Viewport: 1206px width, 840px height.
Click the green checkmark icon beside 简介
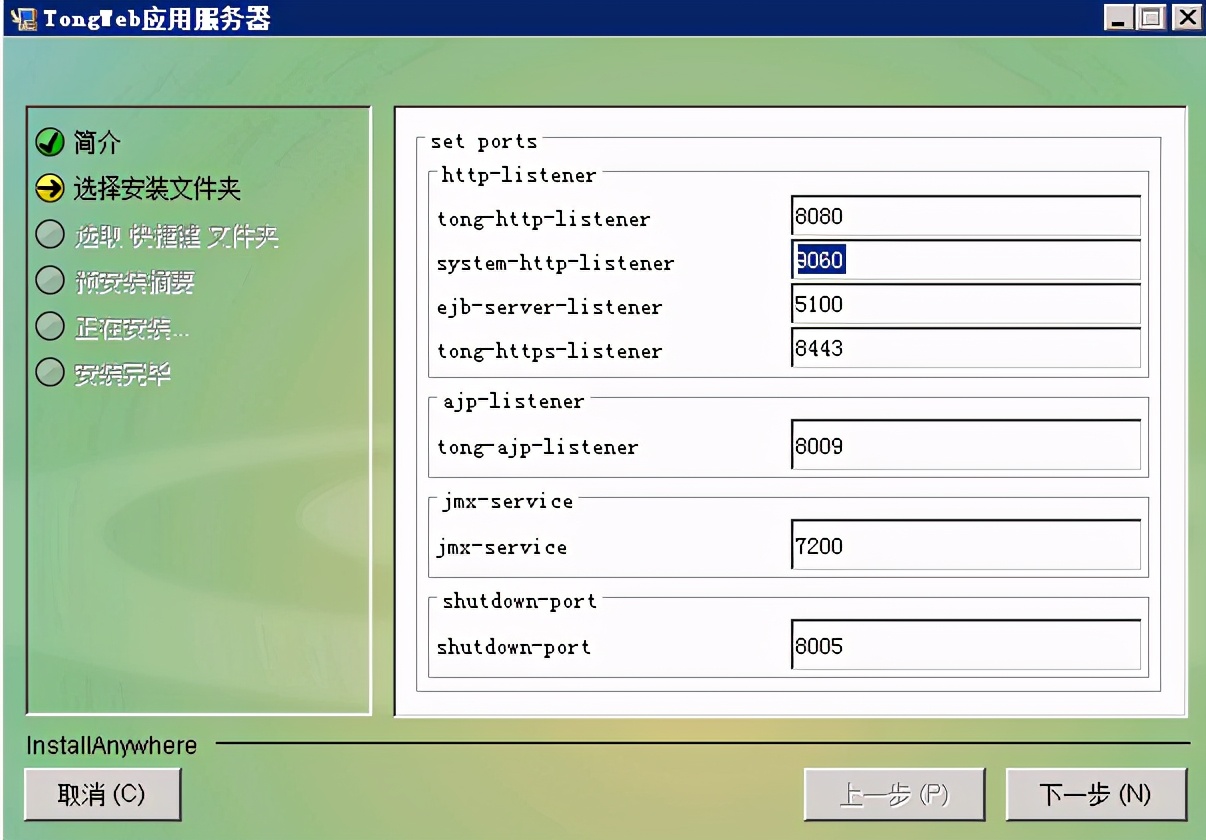49,143
